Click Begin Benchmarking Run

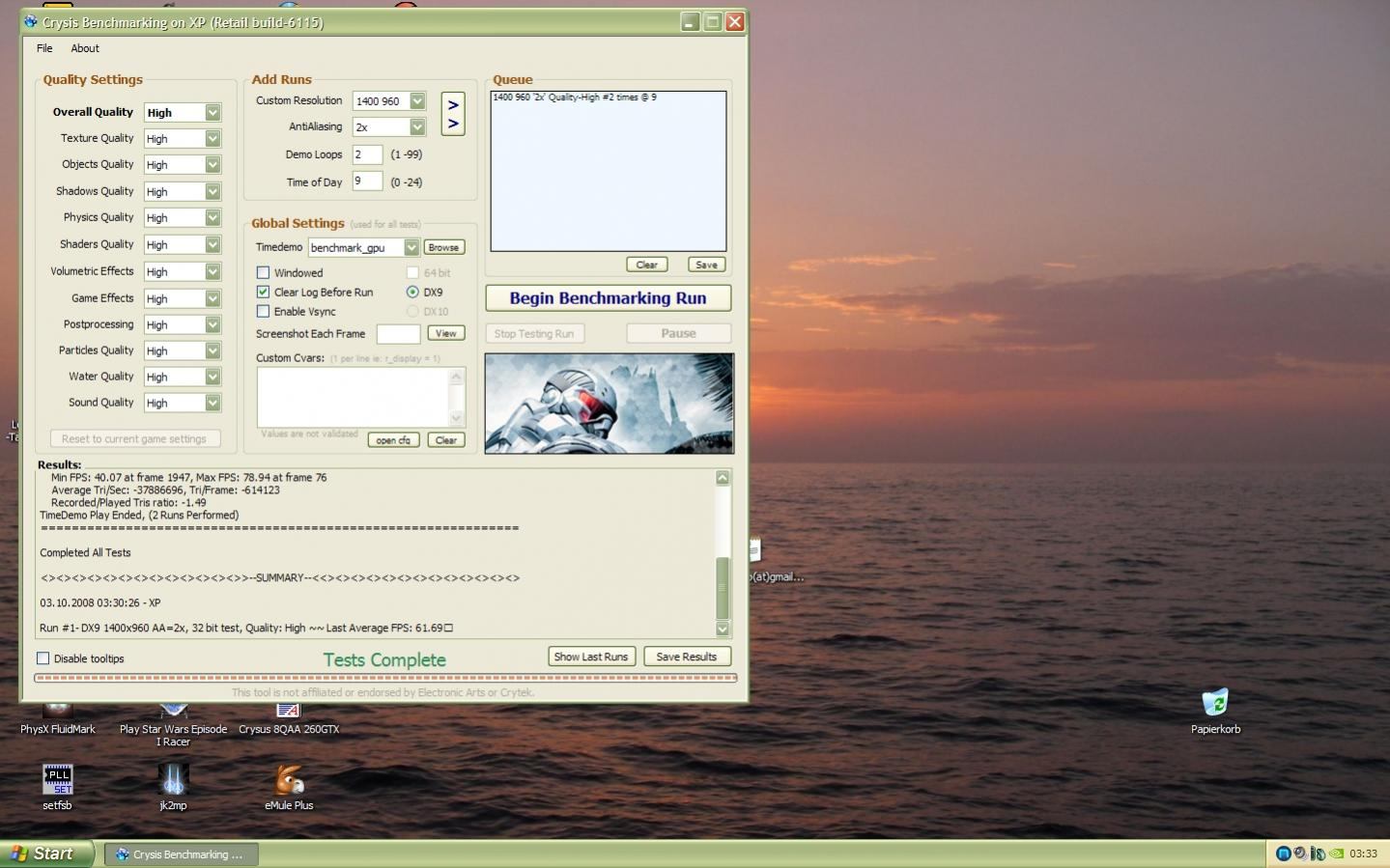(609, 298)
